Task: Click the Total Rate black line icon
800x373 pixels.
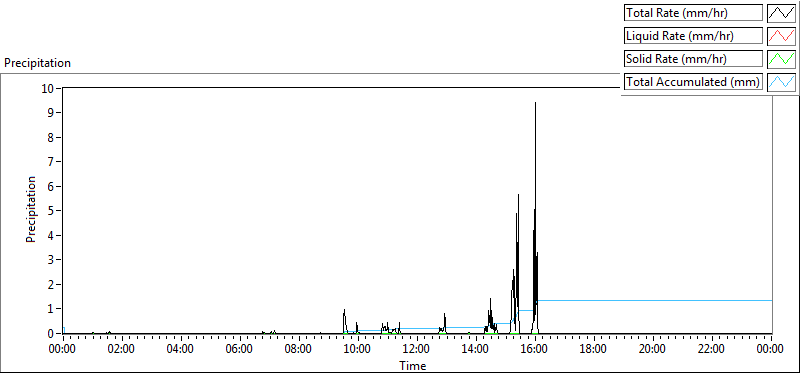Action: tap(782, 13)
